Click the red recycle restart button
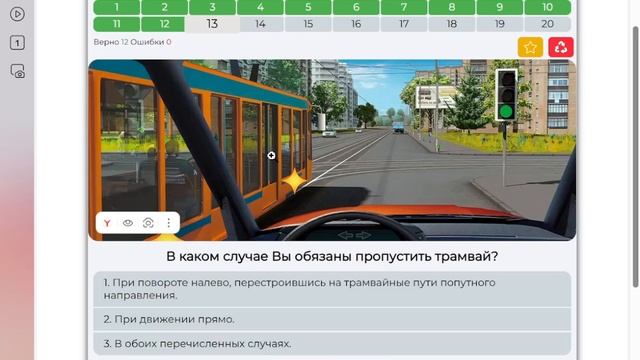640x360 pixels. click(x=561, y=47)
